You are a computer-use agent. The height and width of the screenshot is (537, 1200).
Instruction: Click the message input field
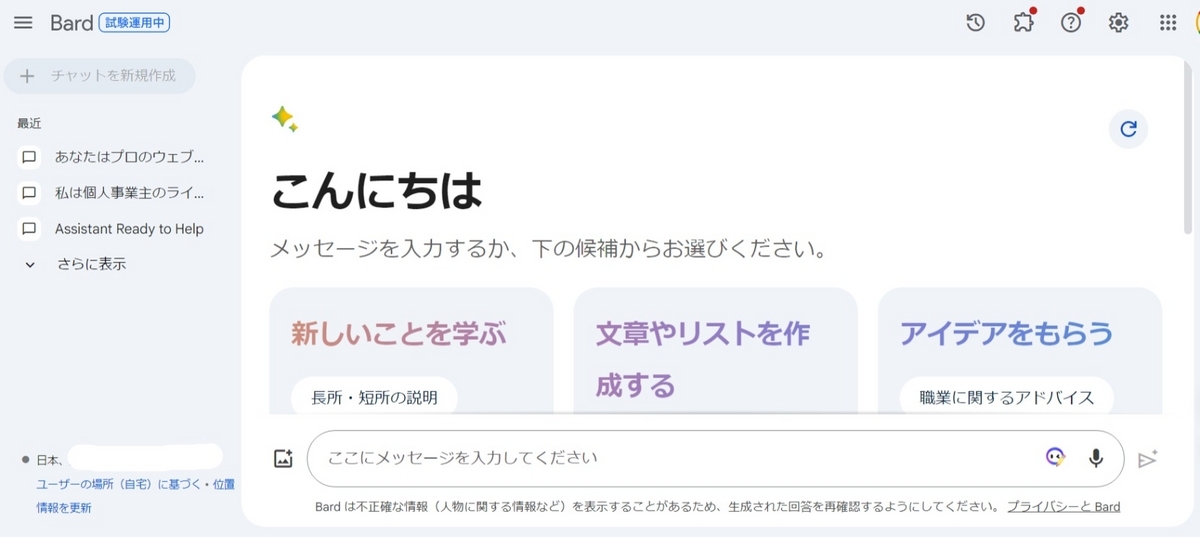(716, 458)
